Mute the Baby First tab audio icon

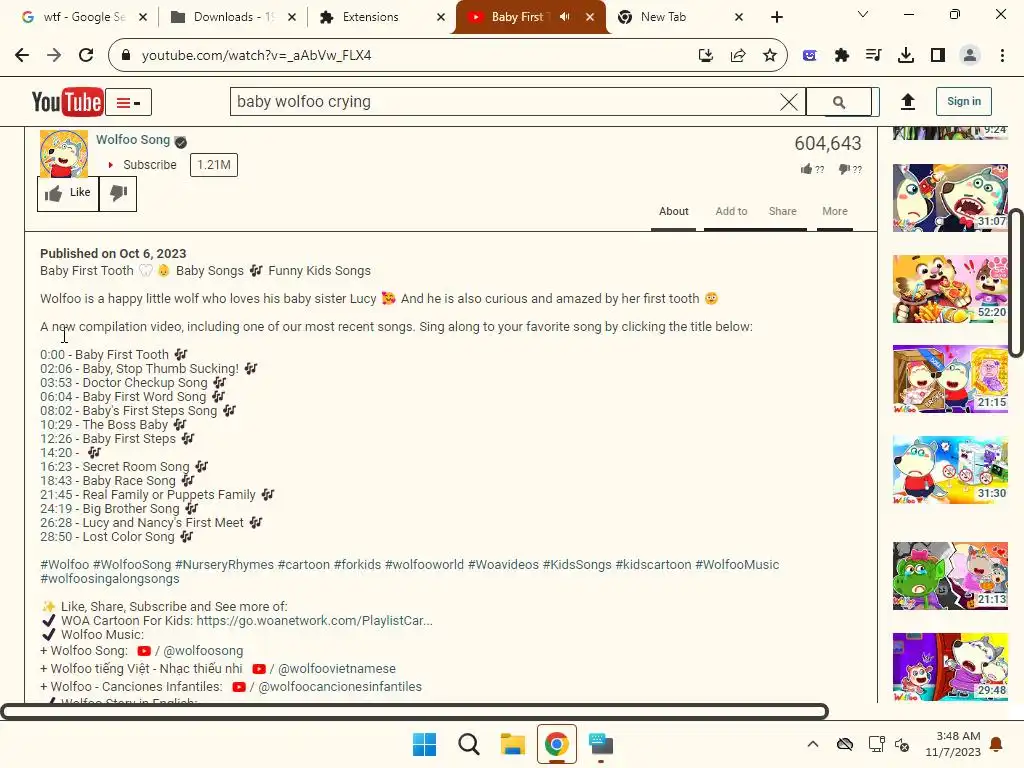coord(565,17)
